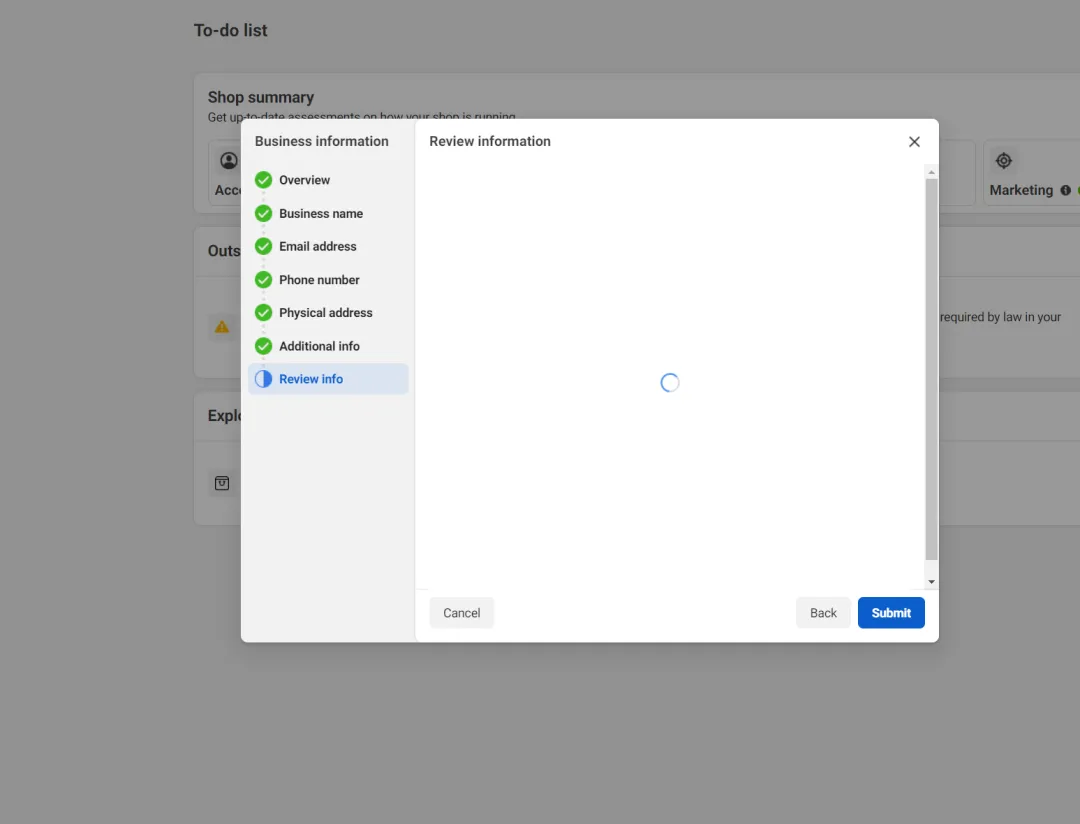Click the Back button
Viewport: 1080px width, 824px height.
pos(823,612)
